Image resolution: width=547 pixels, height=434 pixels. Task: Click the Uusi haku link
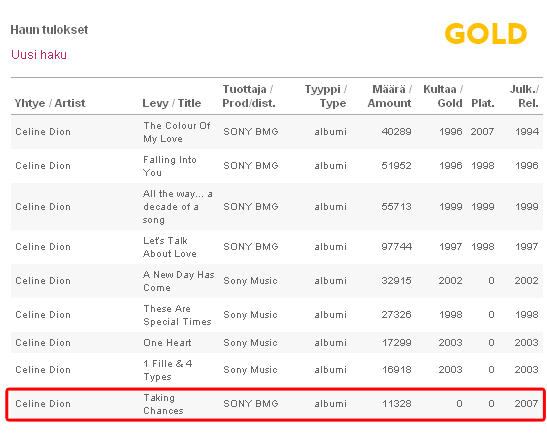pyautogui.click(x=39, y=55)
